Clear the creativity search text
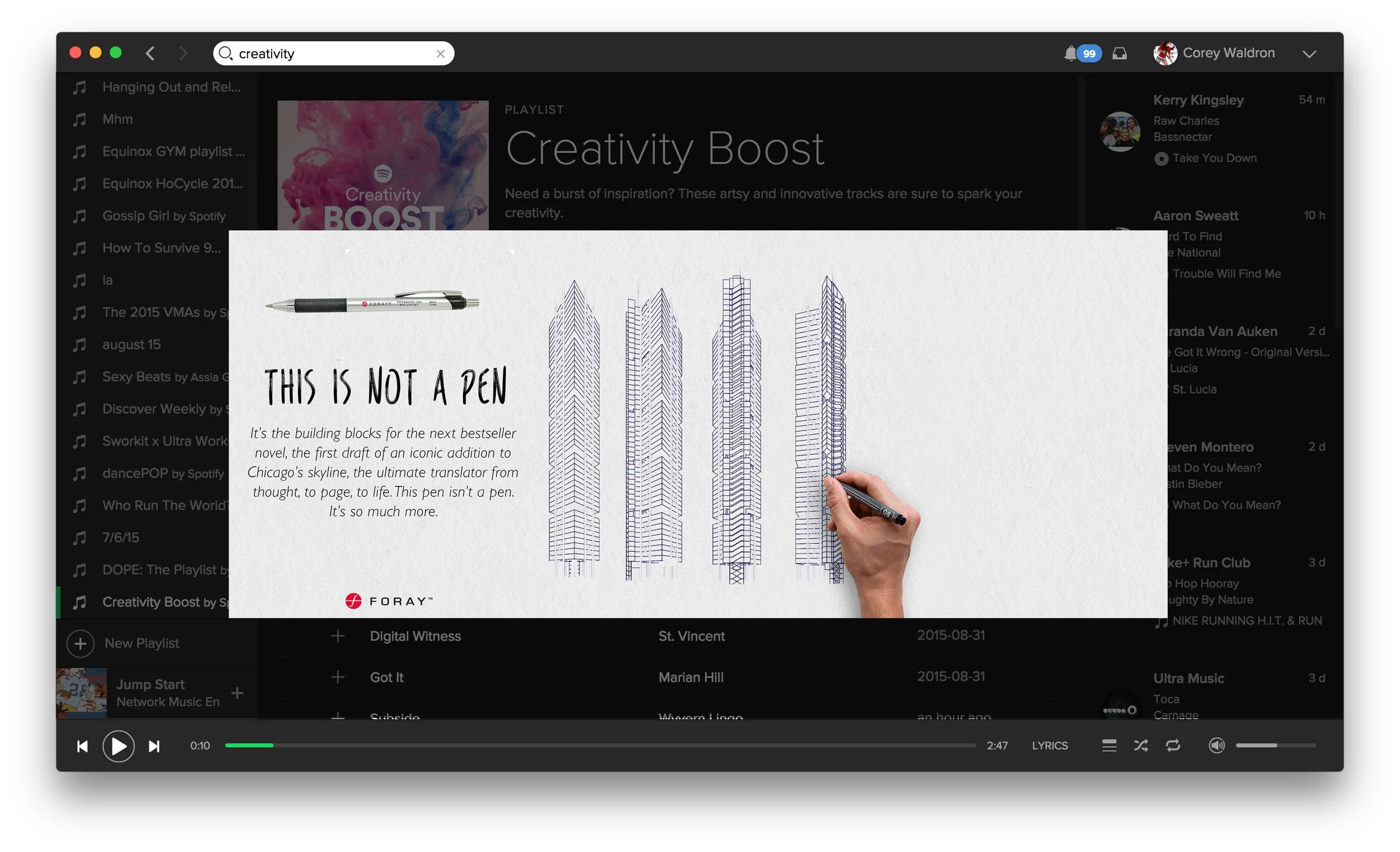The height and width of the screenshot is (852, 1400). tap(440, 54)
